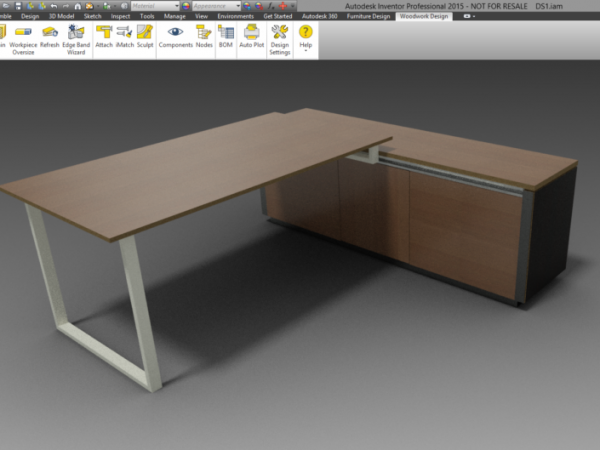Expand the Help dropdown menu
This screenshot has width=600, height=450.
point(306,38)
